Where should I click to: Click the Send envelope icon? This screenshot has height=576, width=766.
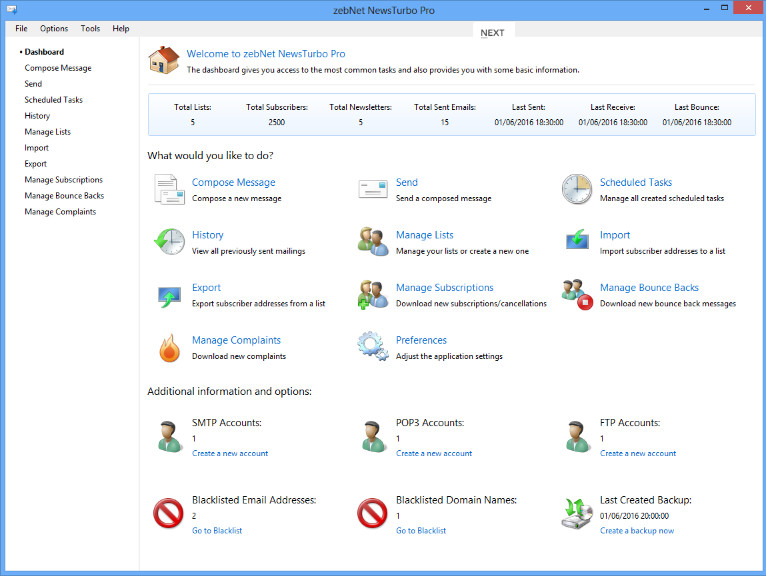tap(373, 189)
